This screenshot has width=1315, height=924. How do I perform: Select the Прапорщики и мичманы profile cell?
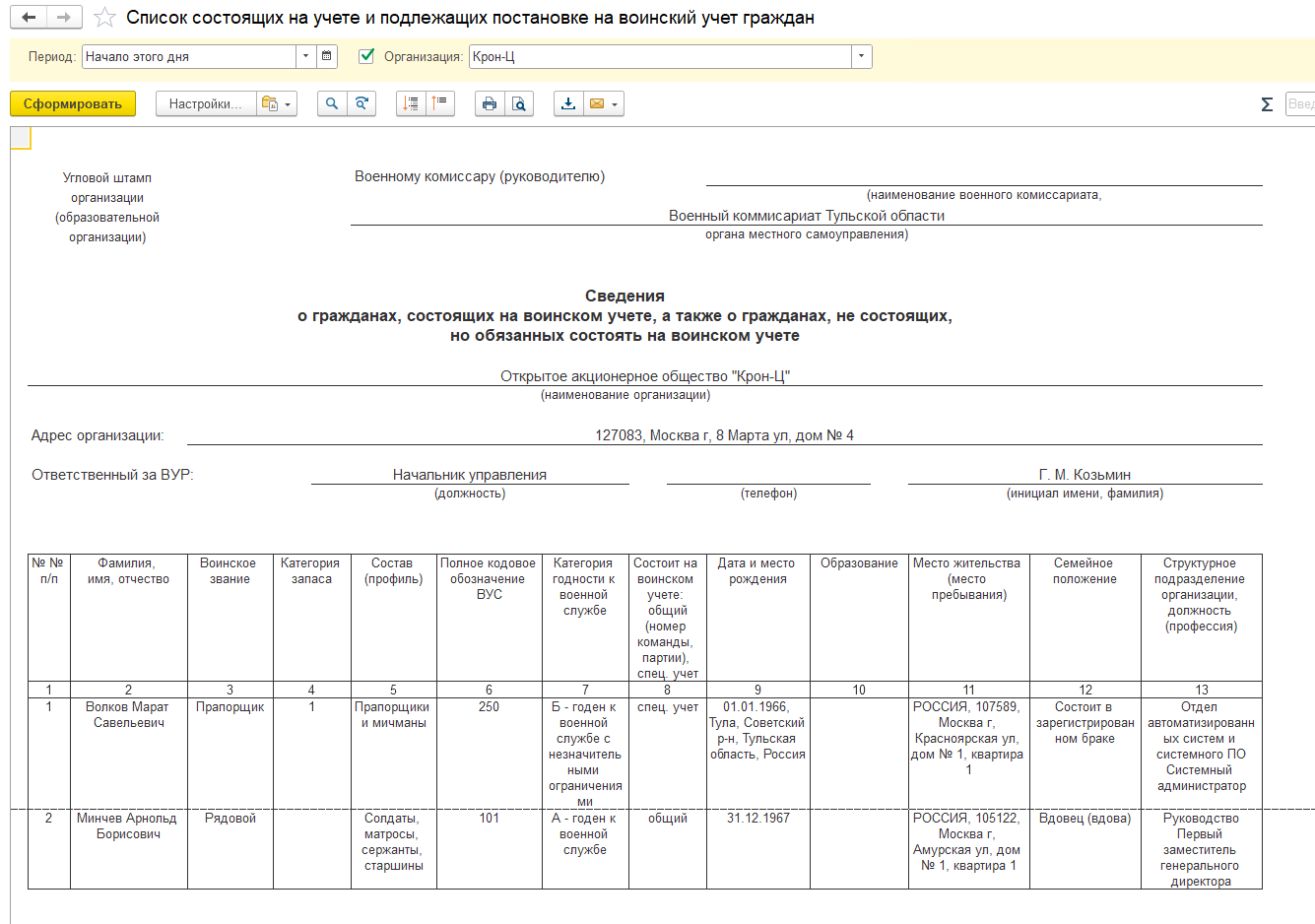[394, 754]
